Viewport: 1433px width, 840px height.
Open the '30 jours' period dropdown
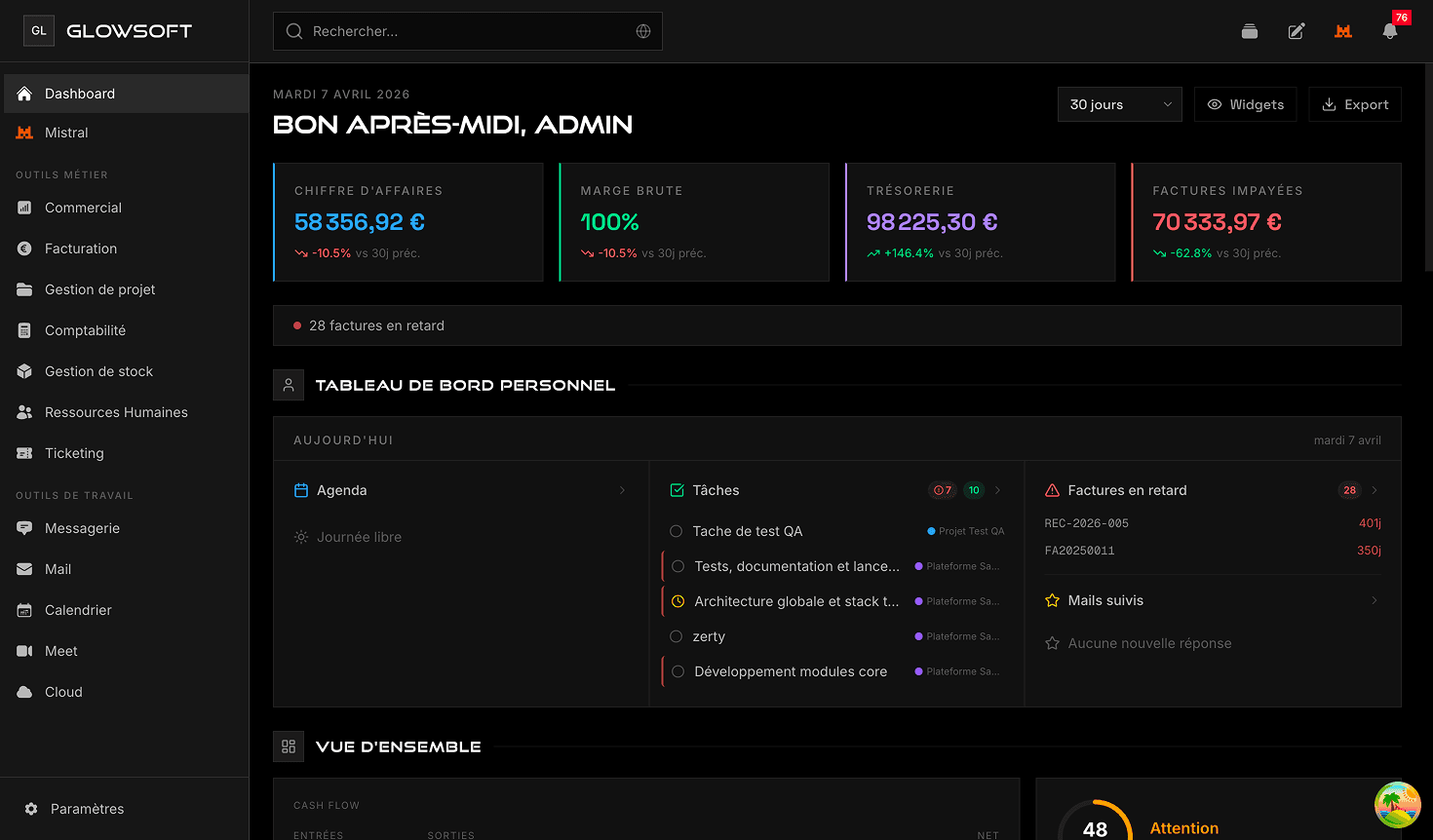[1119, 104]
